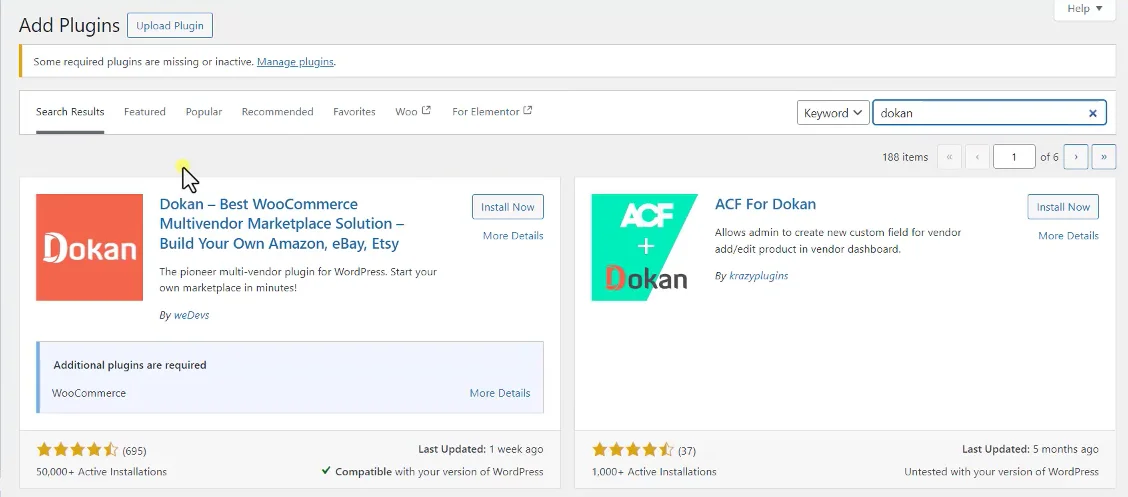Click the WooCommerce required plugin name
This screenshot has width=1128, height=497.
tap(88, 393)
